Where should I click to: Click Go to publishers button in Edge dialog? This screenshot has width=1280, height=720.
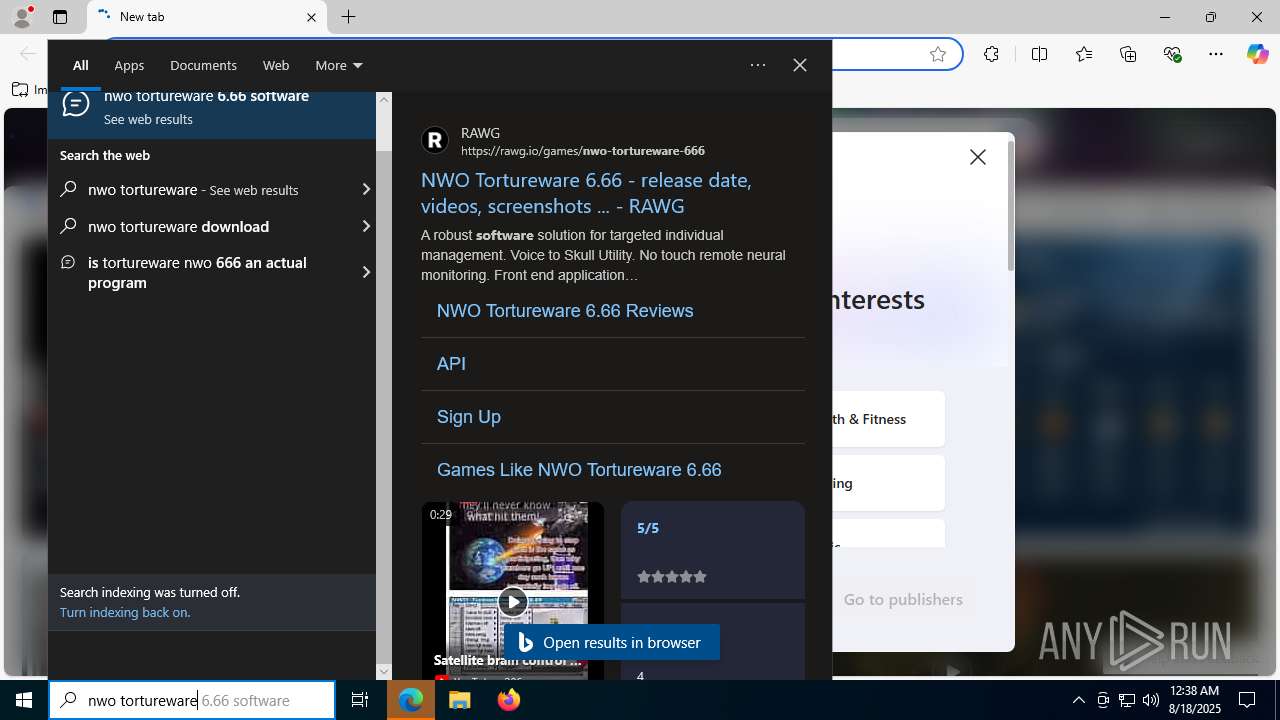pos(903,599)
